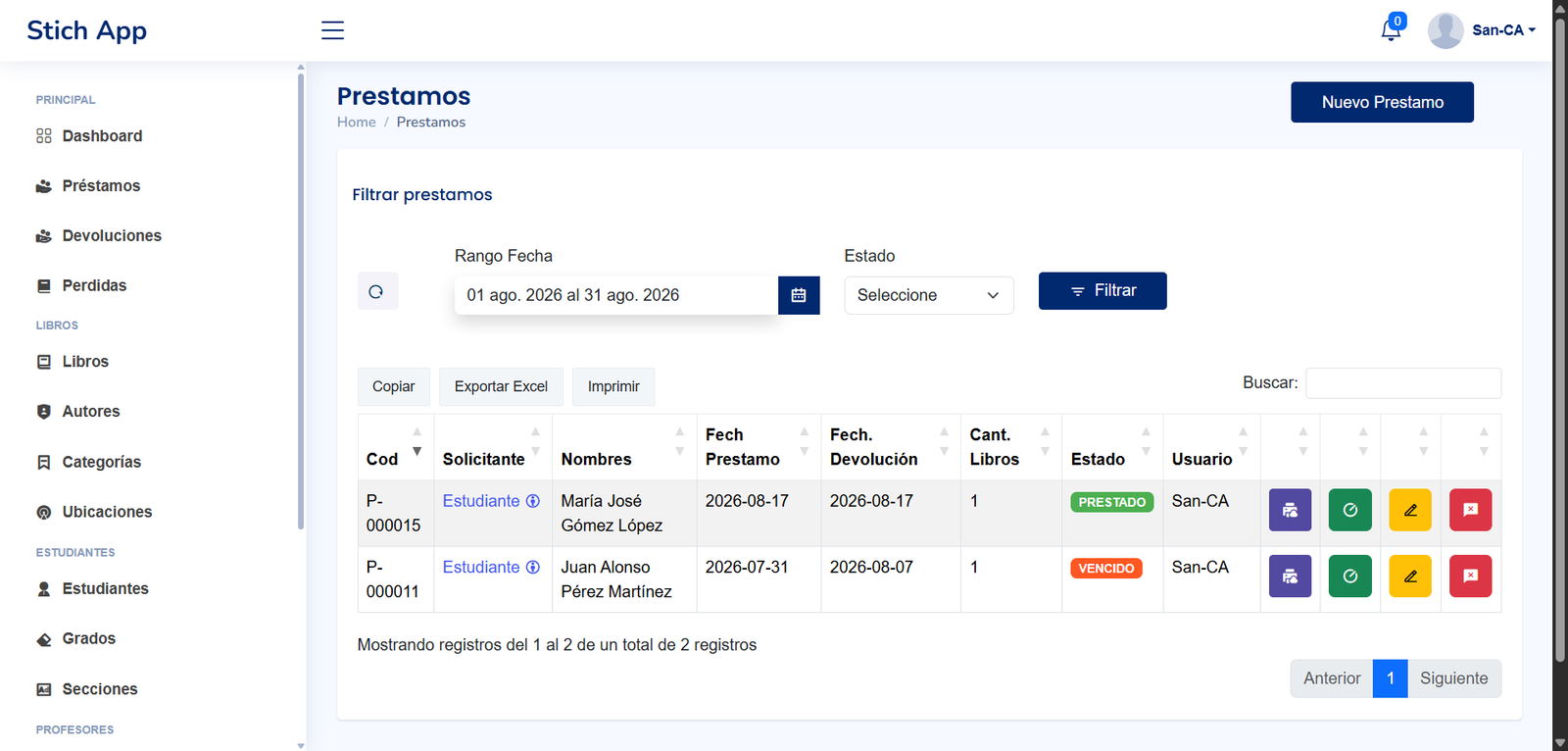Click the Nuevo Prestamo button
Screen dimensions: 1568x751
coord(1382,102)
